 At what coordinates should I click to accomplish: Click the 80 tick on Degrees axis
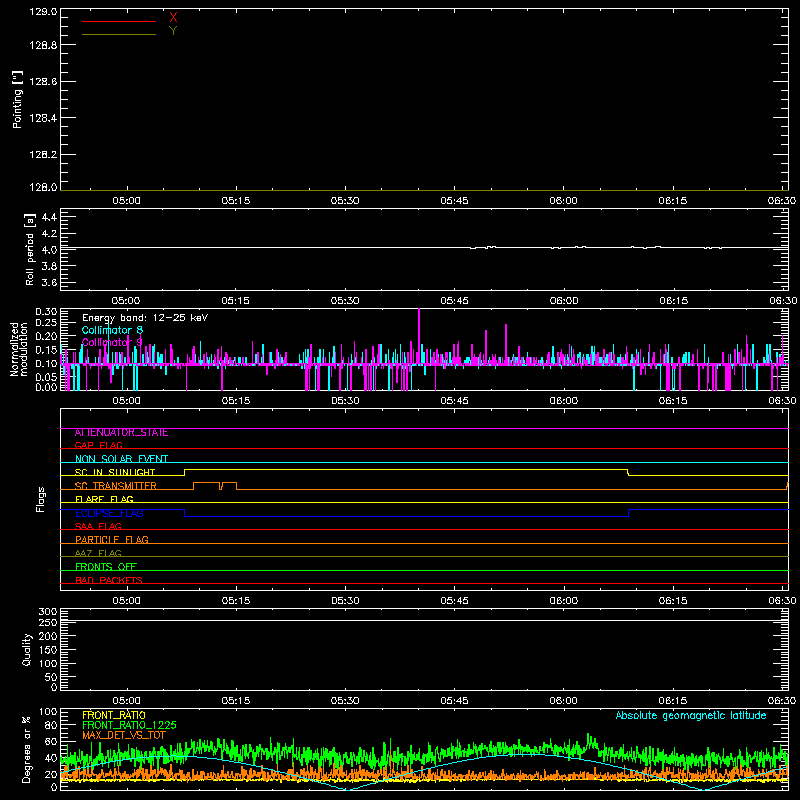[51, 726]
